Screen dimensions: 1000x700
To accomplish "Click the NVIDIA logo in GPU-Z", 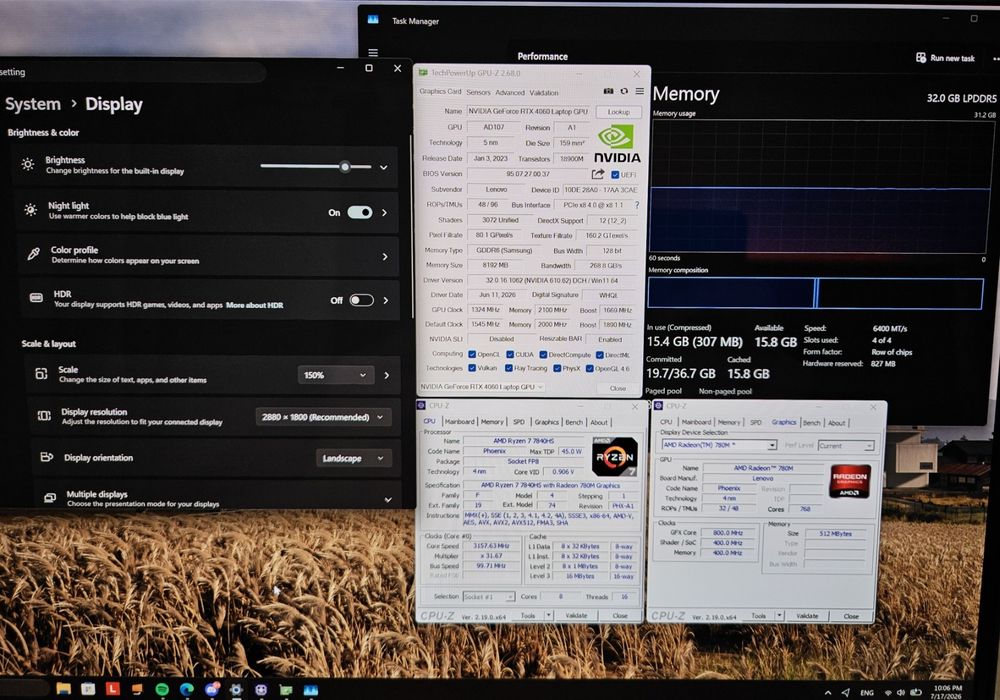I will (616, 143).
